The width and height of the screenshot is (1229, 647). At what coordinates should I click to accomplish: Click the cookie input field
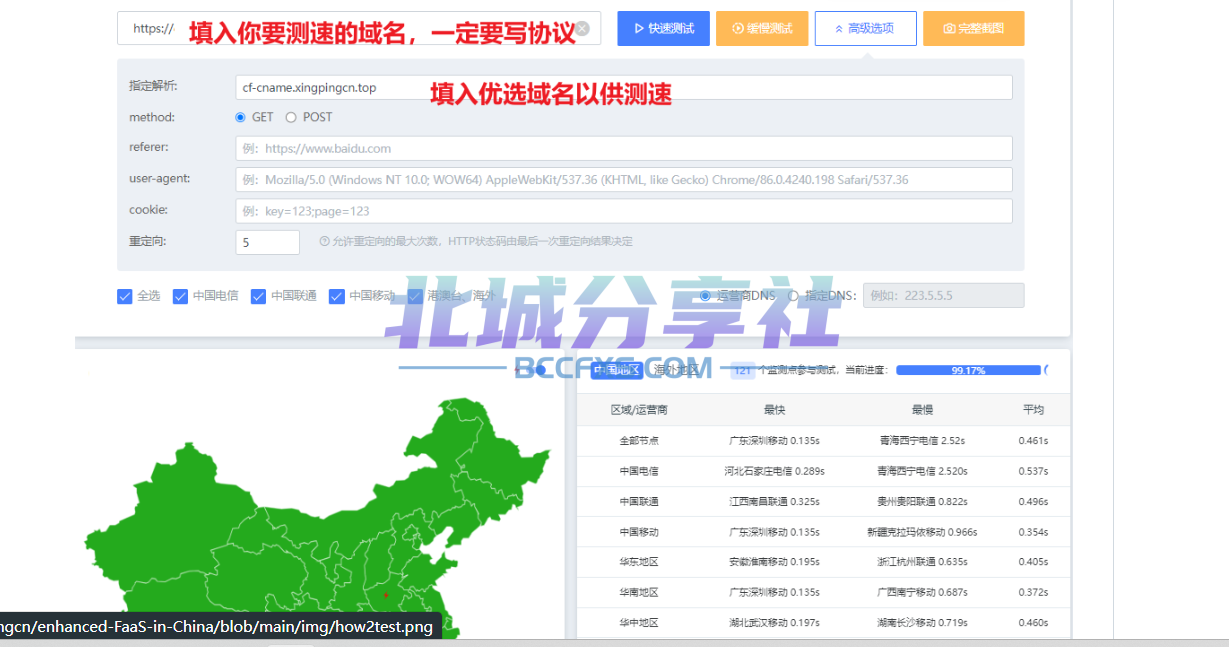tap(624, 211)
